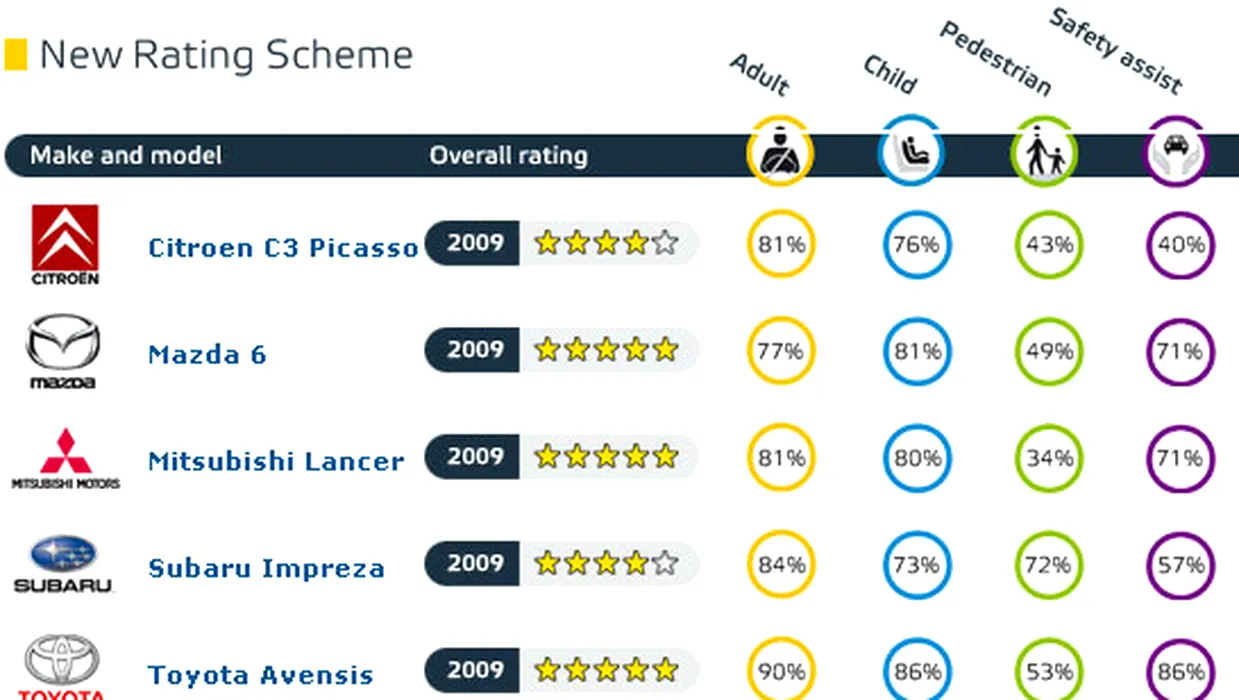The height and width of the screenshot is (700, 1239).
Task: Open the Citroen C3 Picasso link
Action: [x=283, y=247]
